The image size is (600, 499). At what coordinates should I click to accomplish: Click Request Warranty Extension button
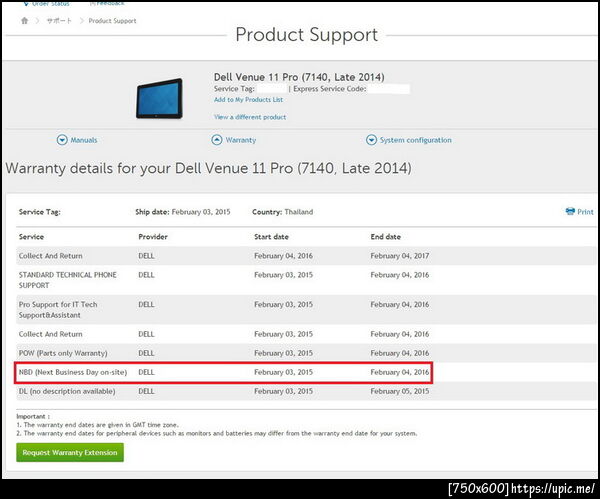(x=70, y=452)
